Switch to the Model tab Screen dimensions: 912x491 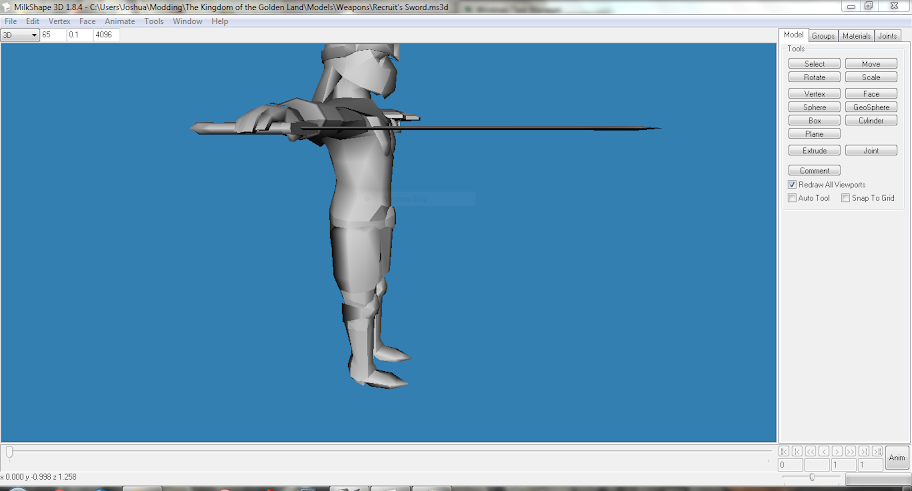click(793, 35)
